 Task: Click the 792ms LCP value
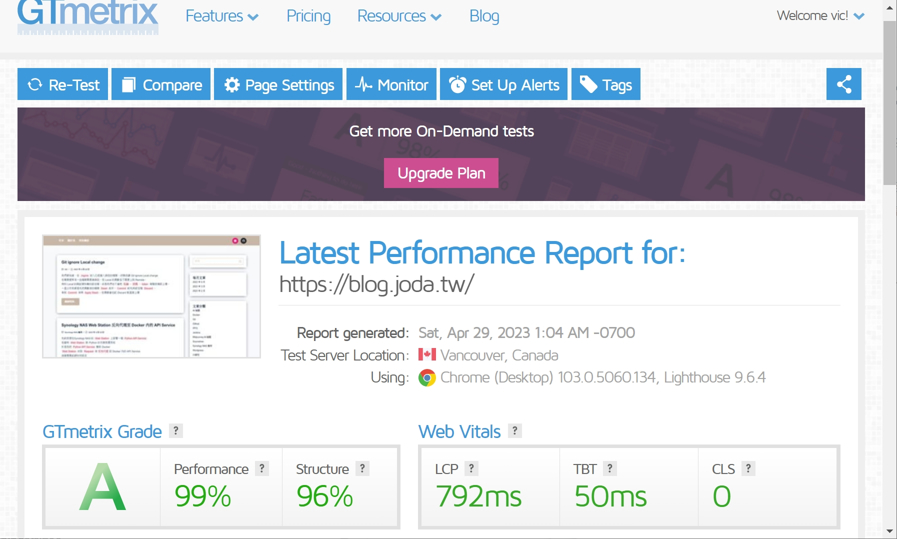478,496
